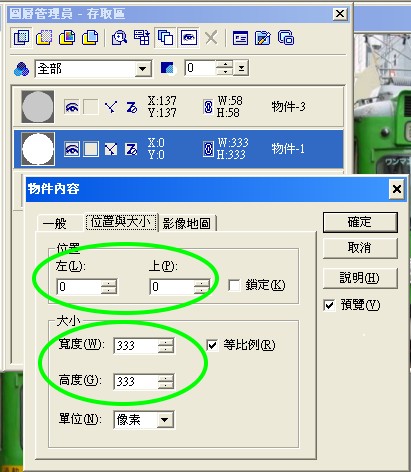Click the first layer manager toolbar icon
The image size is (411, 472).
[x=21, y=37]
